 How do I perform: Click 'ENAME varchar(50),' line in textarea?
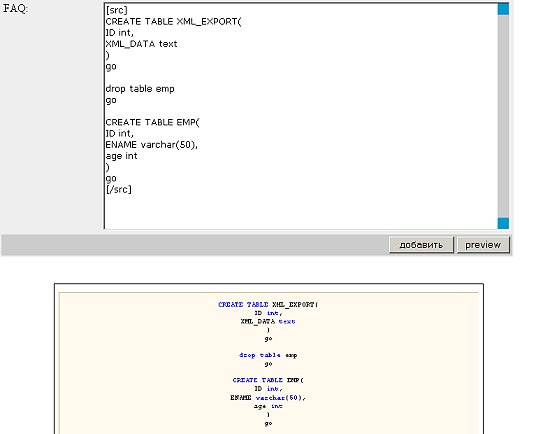tap(152, 145)
